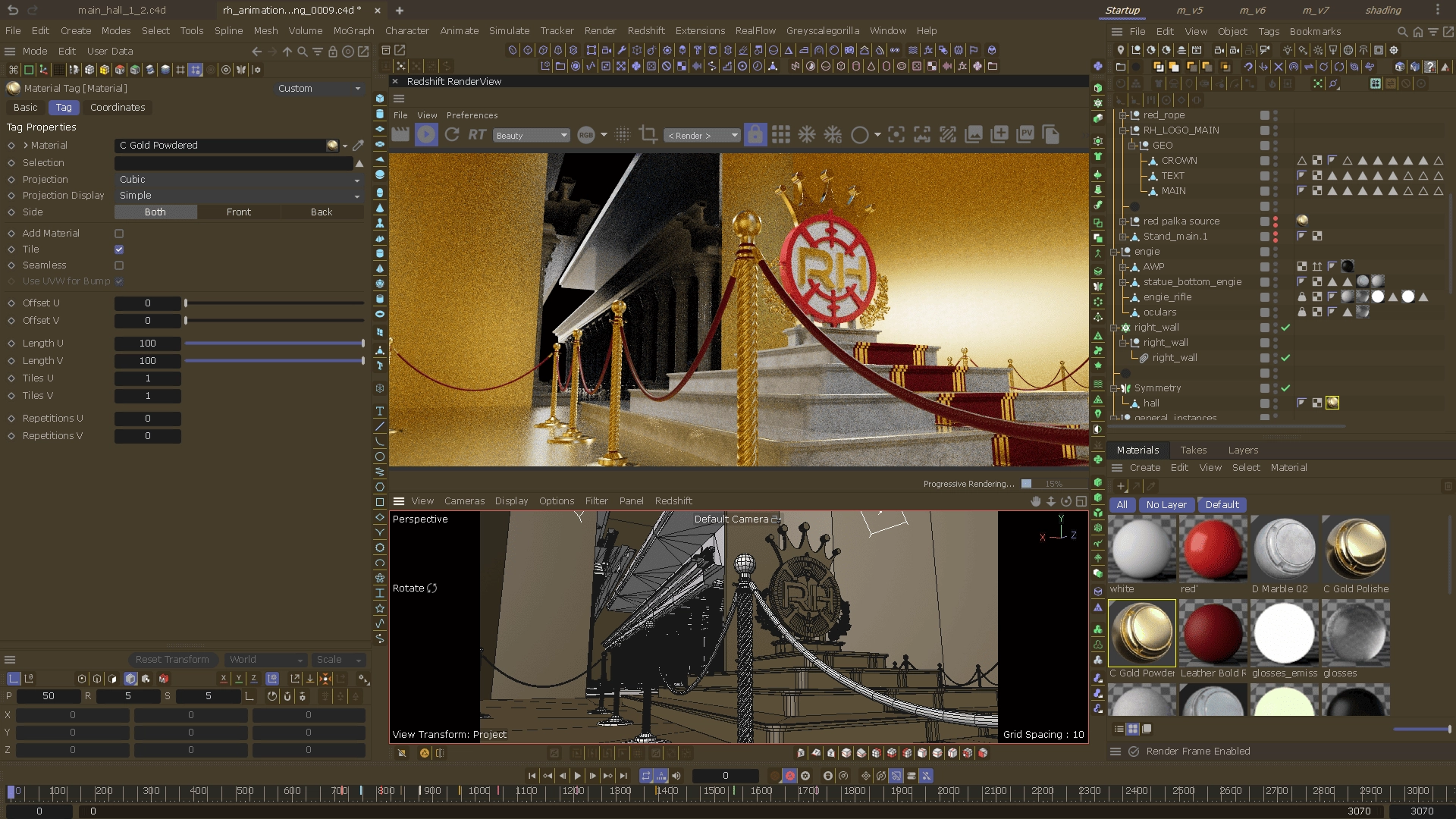This screenshot has width=1456, height=819.
Task: Click the eyedropper next to the Material field
Action: pyautogui.click(x=358, y=146)
